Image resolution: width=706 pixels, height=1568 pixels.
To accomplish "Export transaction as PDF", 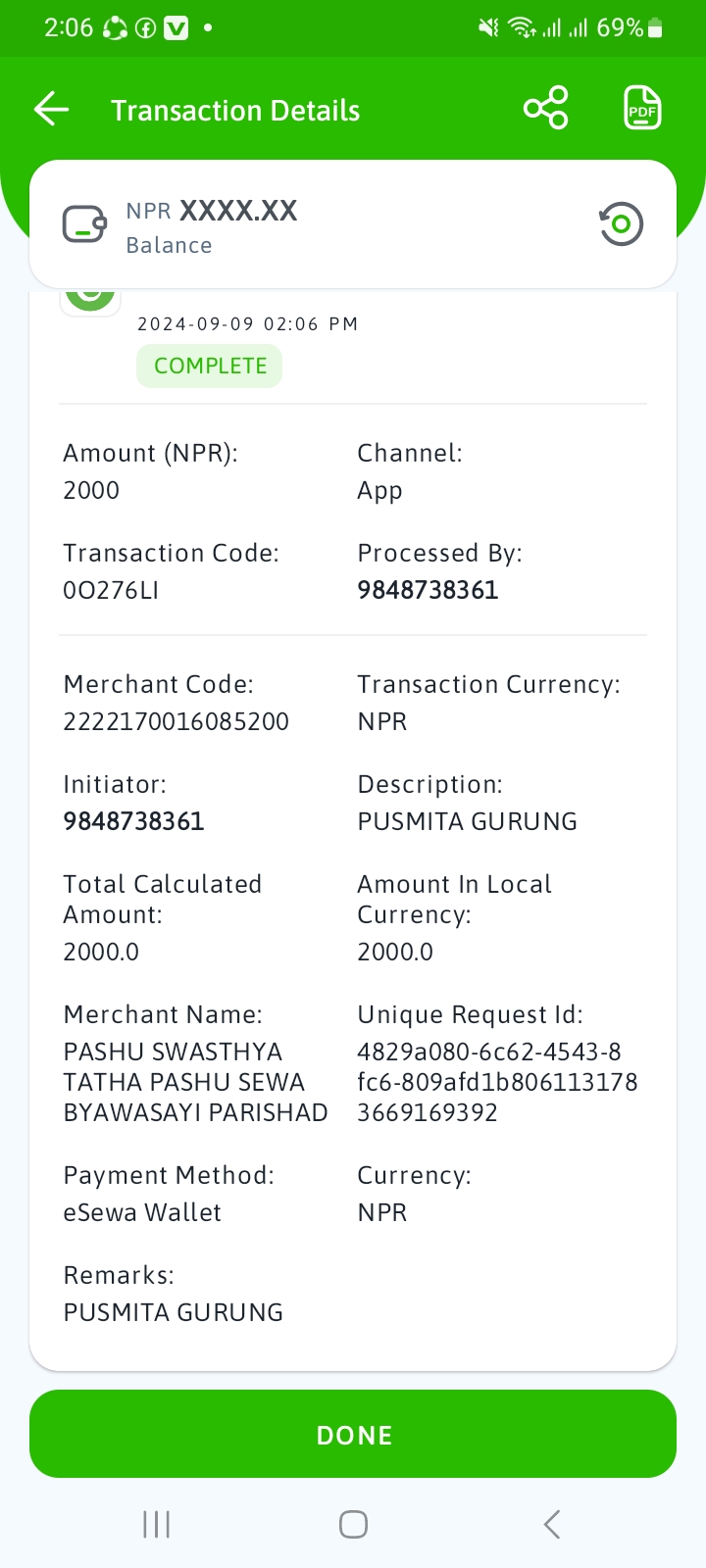I will 642,108.
